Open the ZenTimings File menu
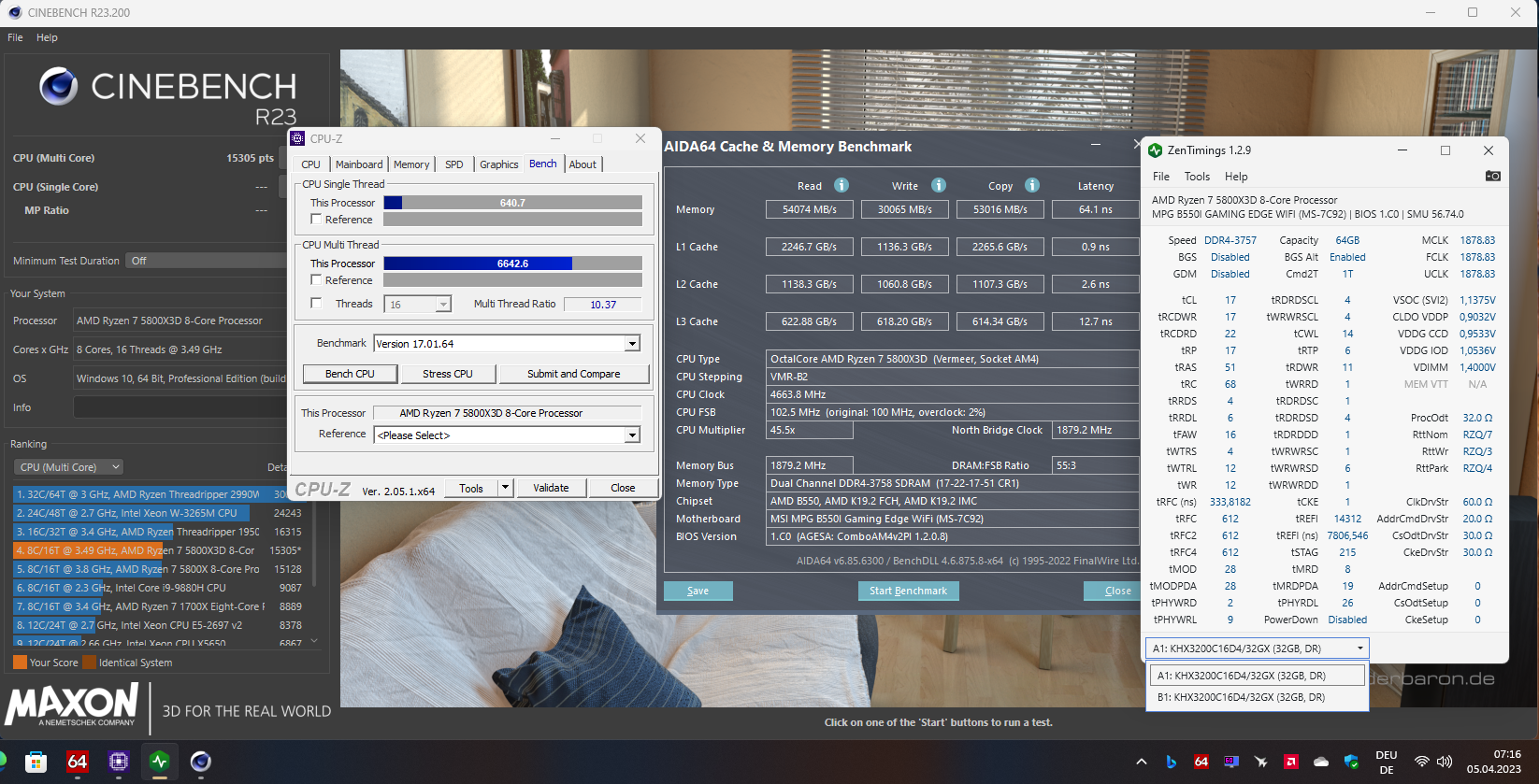Screen dimensions: 1539x784 pos(1161,176)
